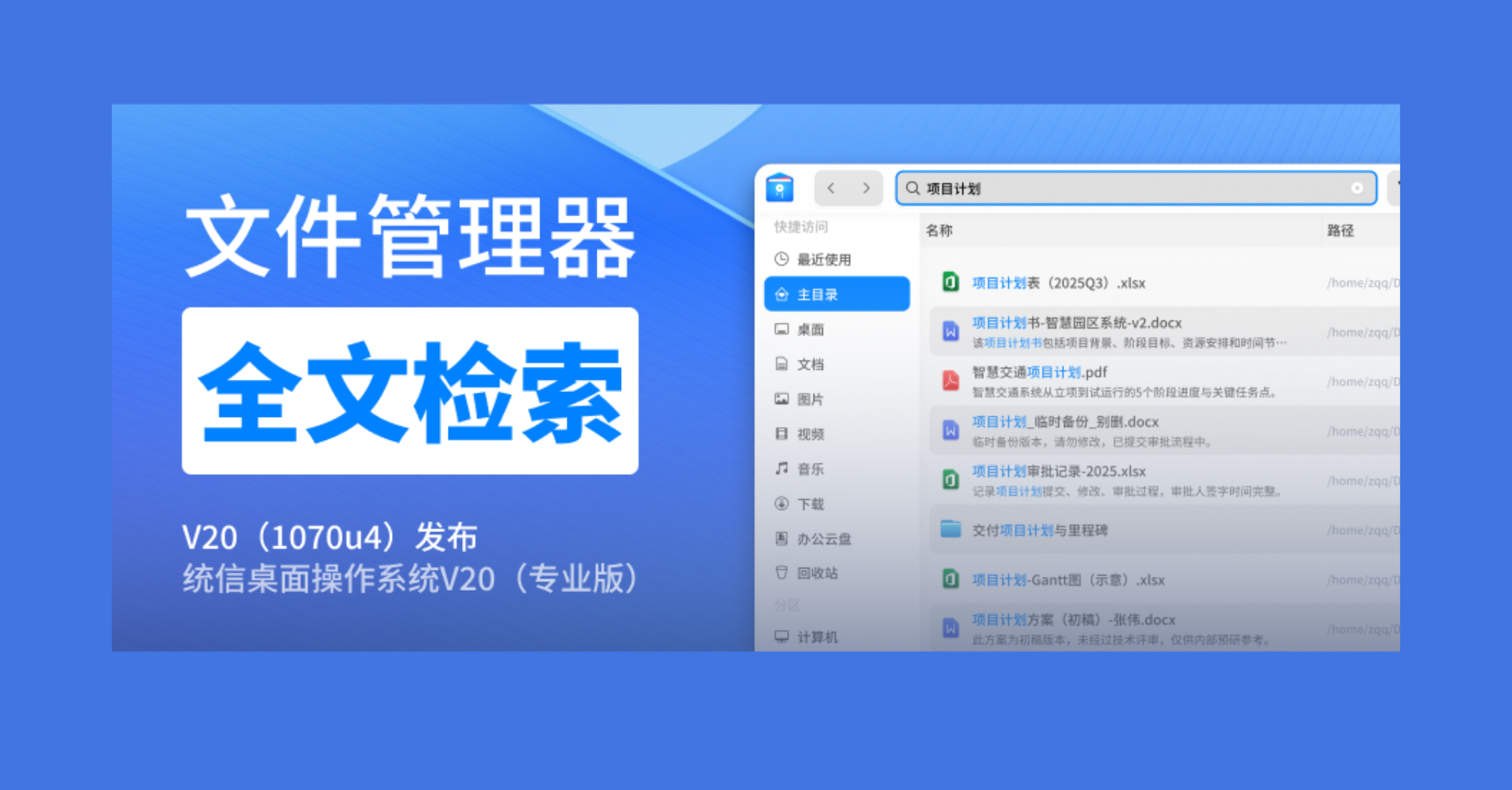
Task: Click the file manager app logo icon
Action: click(779, 187)
